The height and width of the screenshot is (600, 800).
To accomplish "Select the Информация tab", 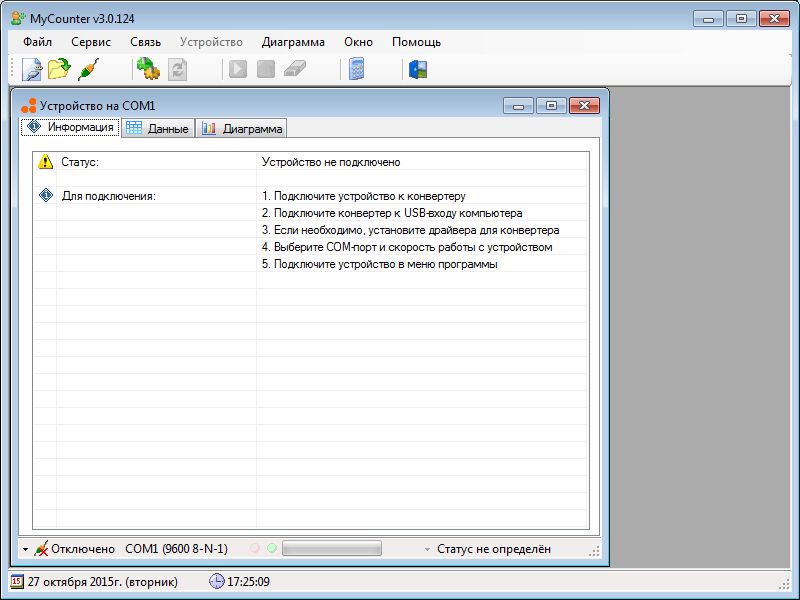I will [70, 127].
